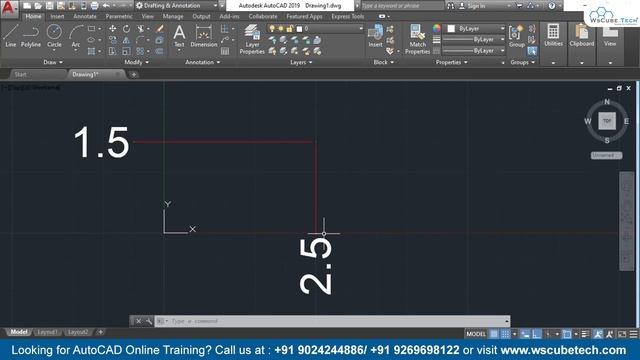This screenshot has width=640, height=360.
Task: Activate the Fillet modify tool
Action: click(x=140, y=40)
